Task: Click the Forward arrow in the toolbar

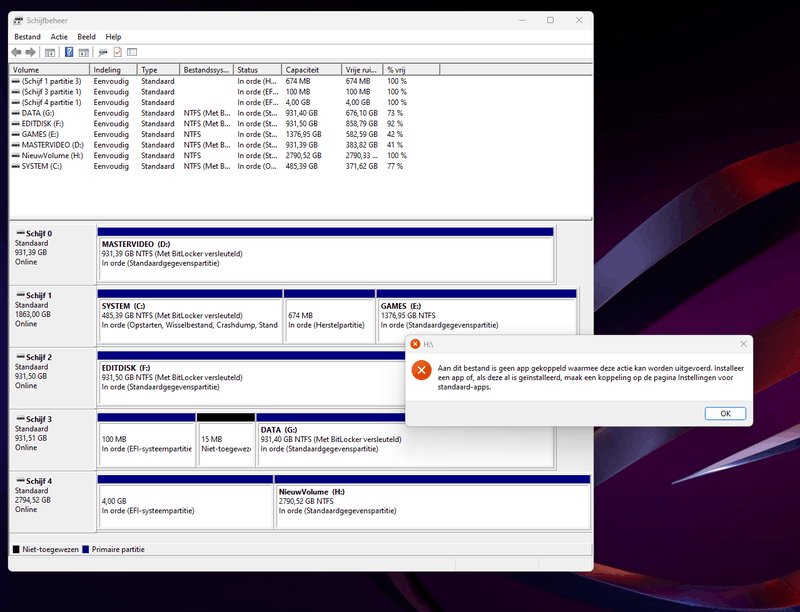Action: point(31,52)
